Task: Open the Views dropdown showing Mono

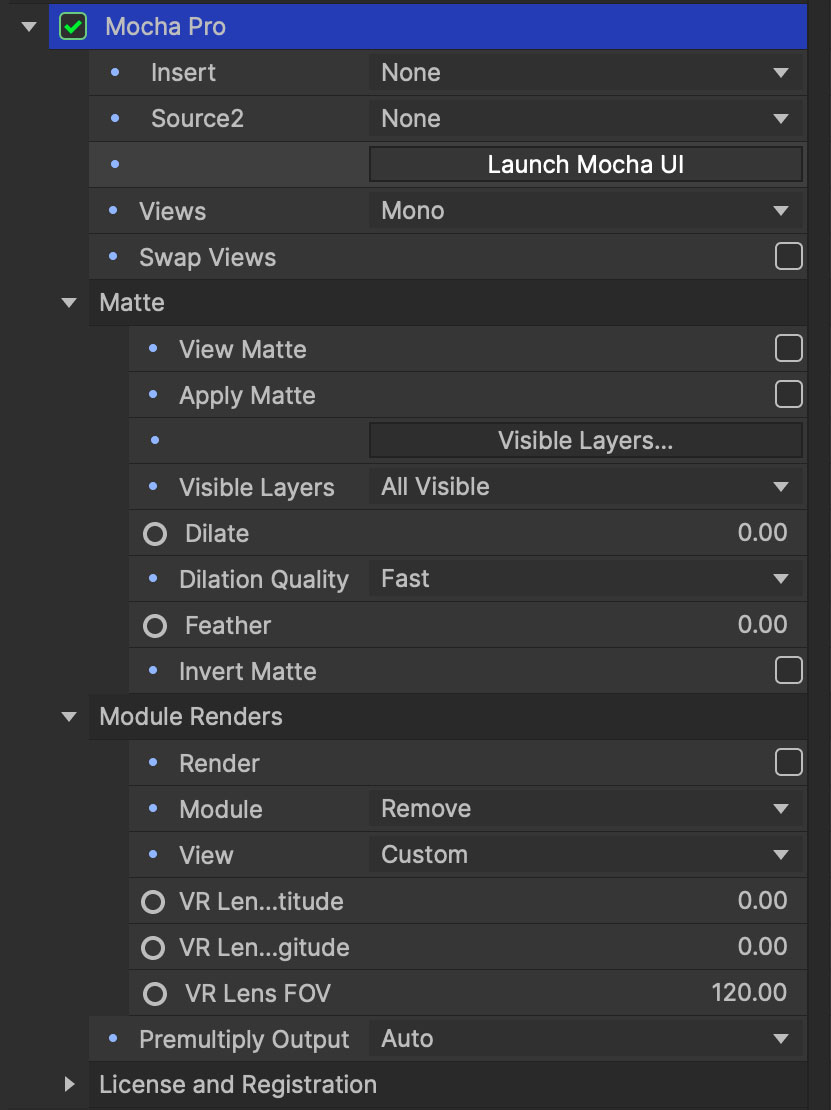Action: coord(585,210)
